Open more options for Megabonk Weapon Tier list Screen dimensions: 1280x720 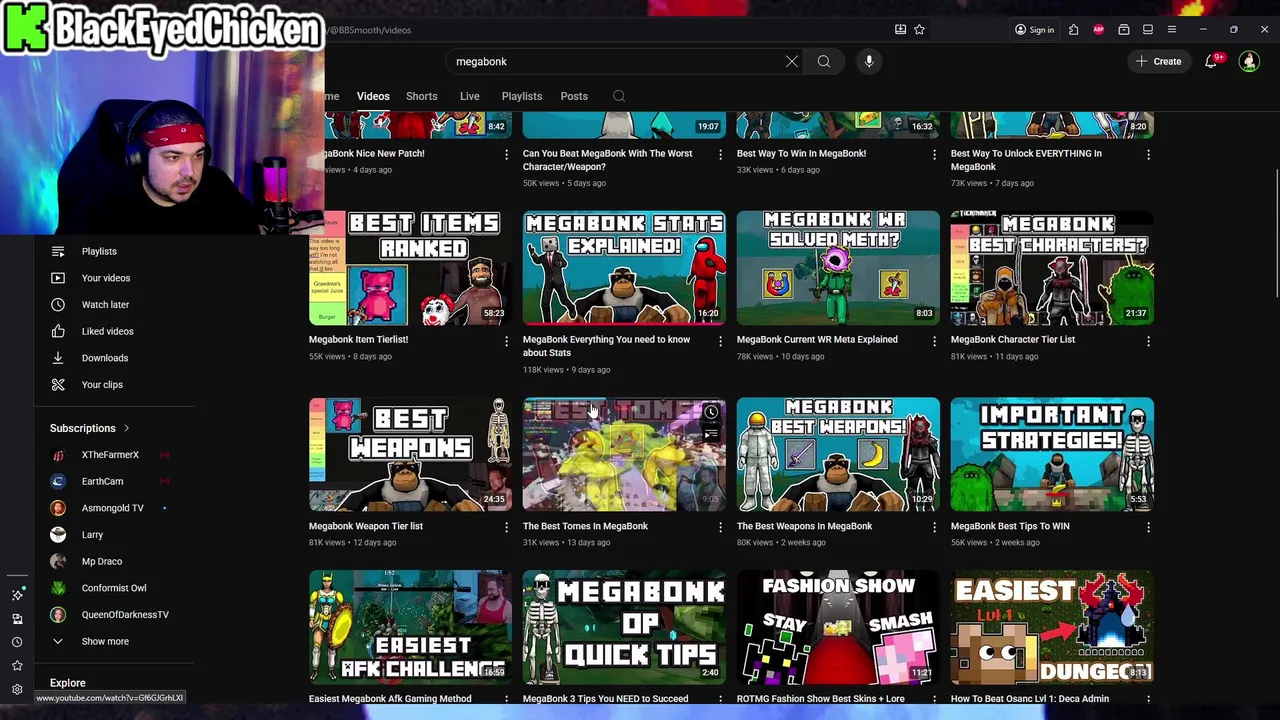tap(506, 527)
